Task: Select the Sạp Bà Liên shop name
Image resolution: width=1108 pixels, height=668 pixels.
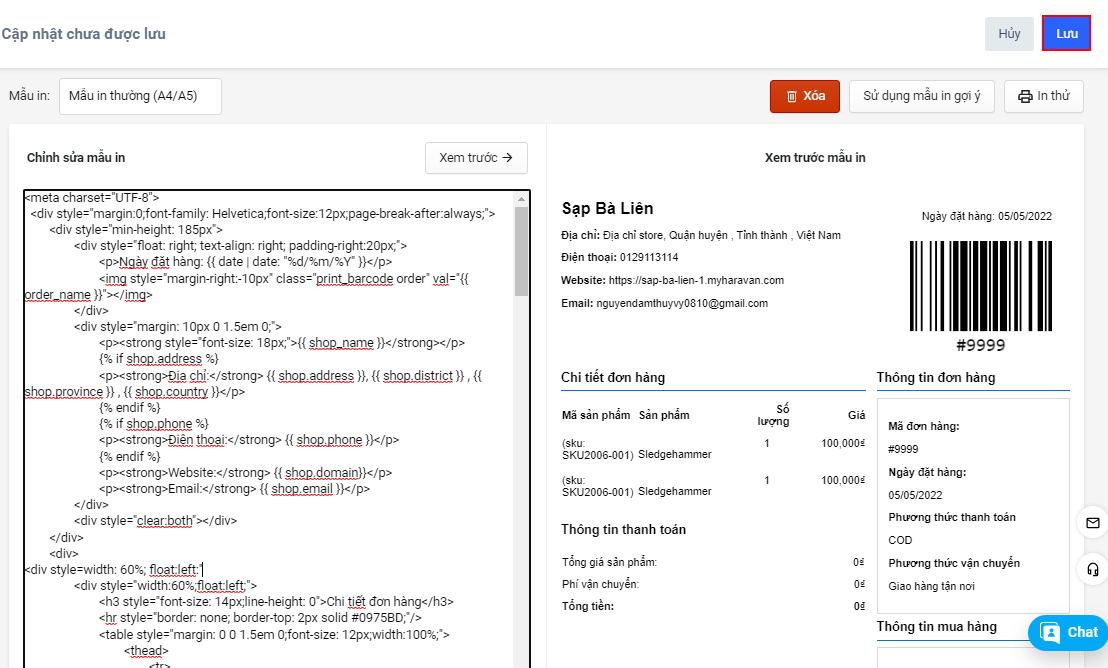Action: click(608, 208)
